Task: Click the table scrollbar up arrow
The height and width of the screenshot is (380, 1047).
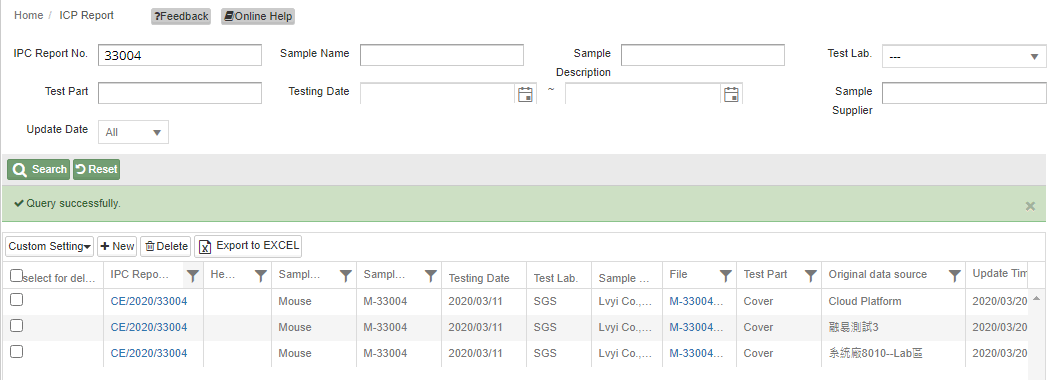Action: (x=1036, y=298)
